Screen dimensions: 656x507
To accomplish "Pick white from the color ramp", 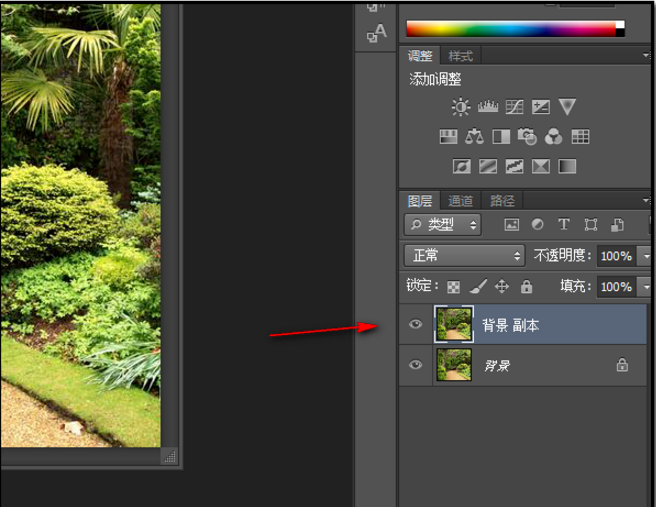I will 620,25.
